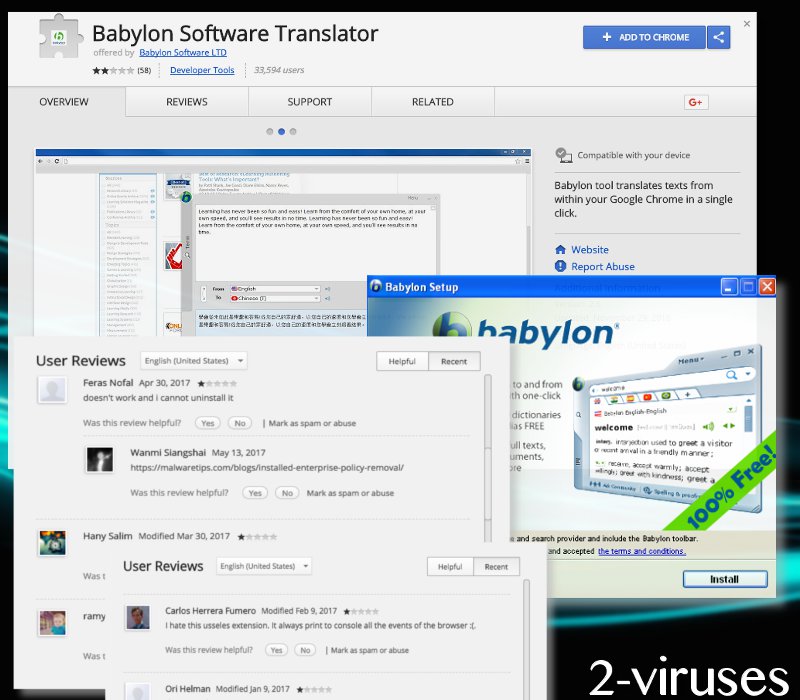The width and height of the screenshot is (800, 700).
Task: Click the scrollbar inside the Babylon widget
Action: pyautogui.click(x=749, y=418)
